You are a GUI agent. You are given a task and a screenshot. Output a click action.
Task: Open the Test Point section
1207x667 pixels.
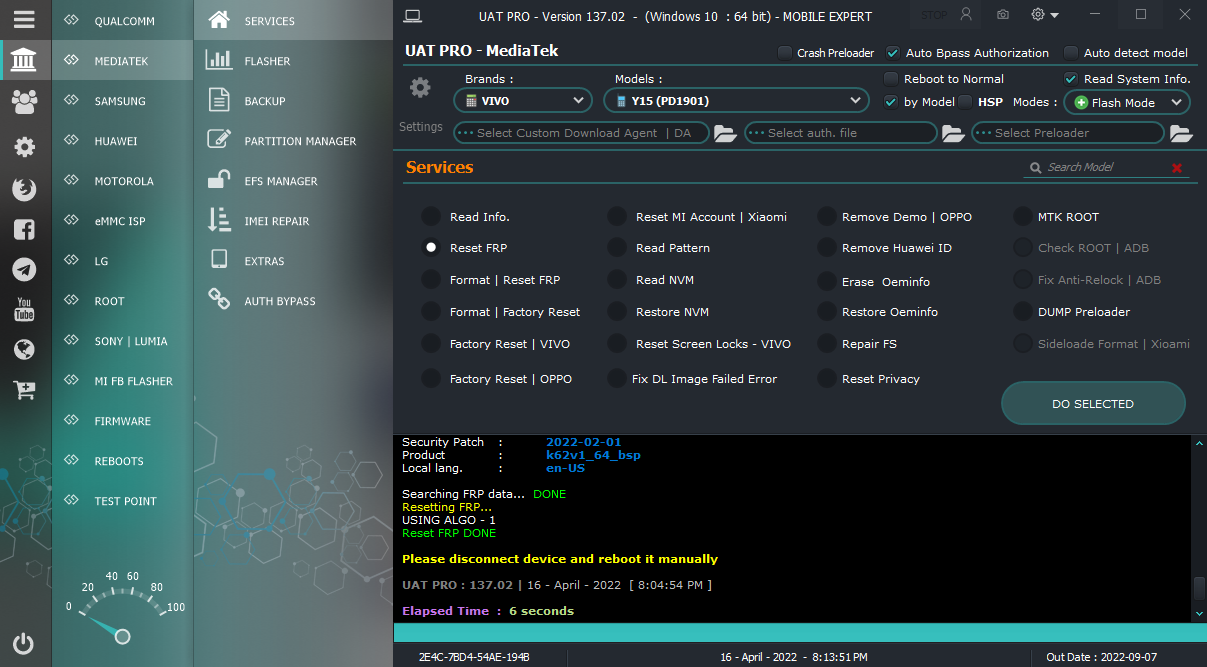[122, 500]
